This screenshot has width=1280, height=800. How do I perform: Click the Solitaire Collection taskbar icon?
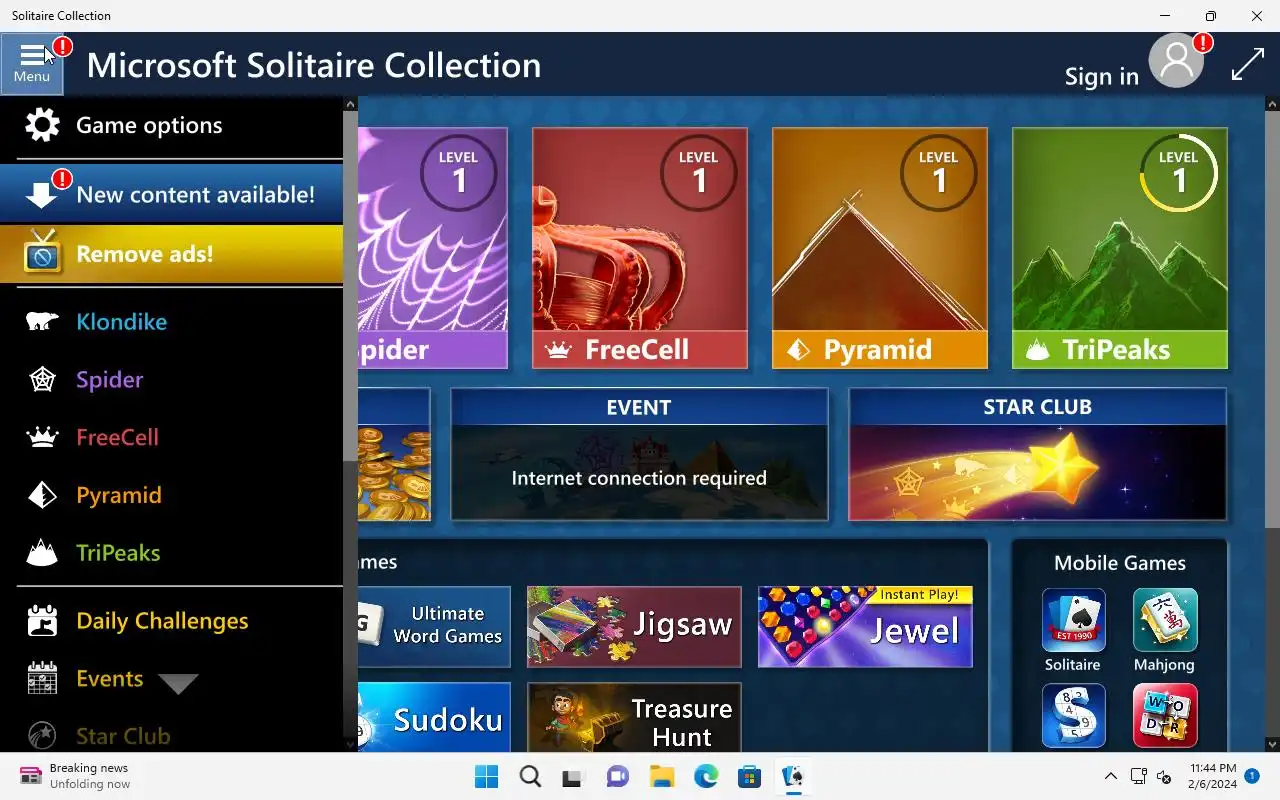coord(794,777)
